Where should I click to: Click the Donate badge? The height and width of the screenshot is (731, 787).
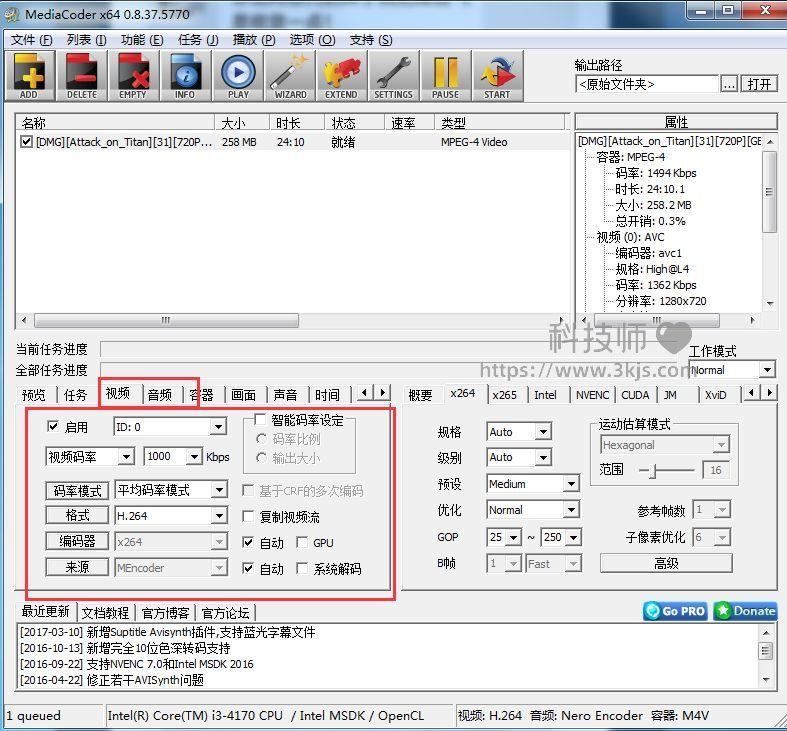[745, 611]
